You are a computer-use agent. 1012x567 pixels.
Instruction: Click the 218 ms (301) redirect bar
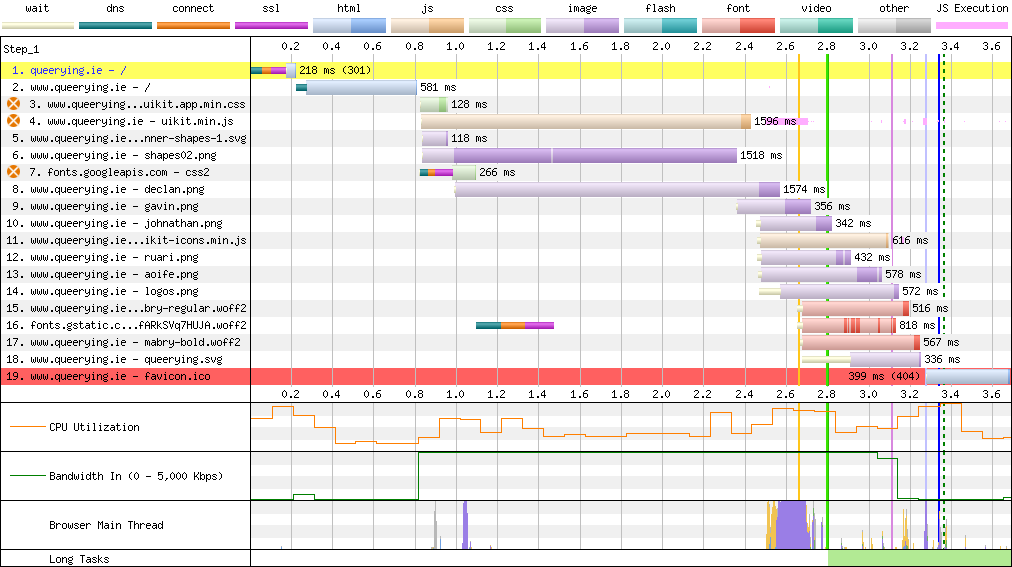point(273,70)
